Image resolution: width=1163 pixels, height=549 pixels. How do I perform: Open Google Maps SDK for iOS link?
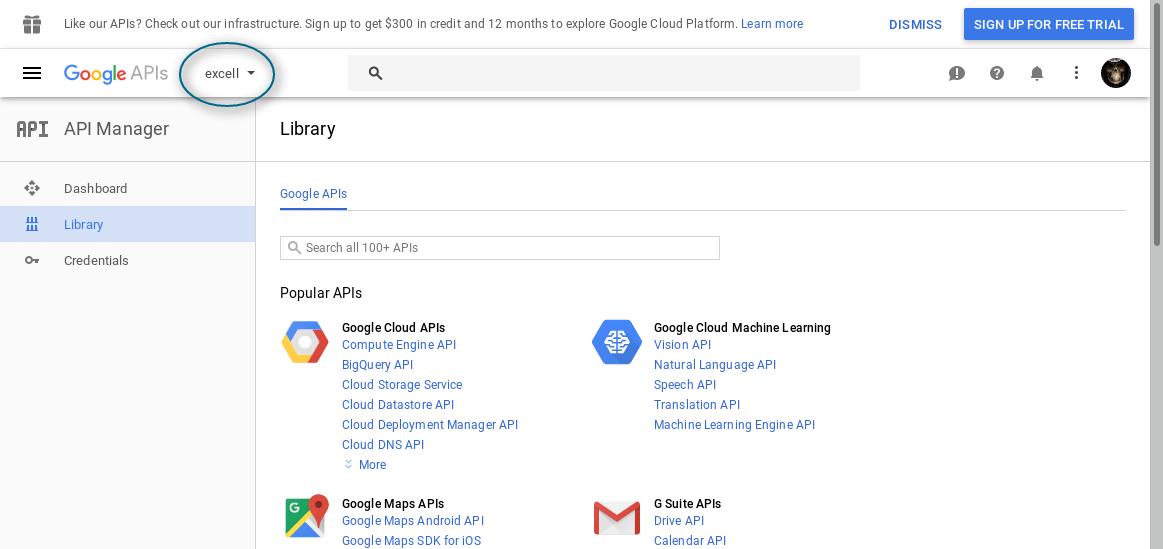[x=412, y=542]
